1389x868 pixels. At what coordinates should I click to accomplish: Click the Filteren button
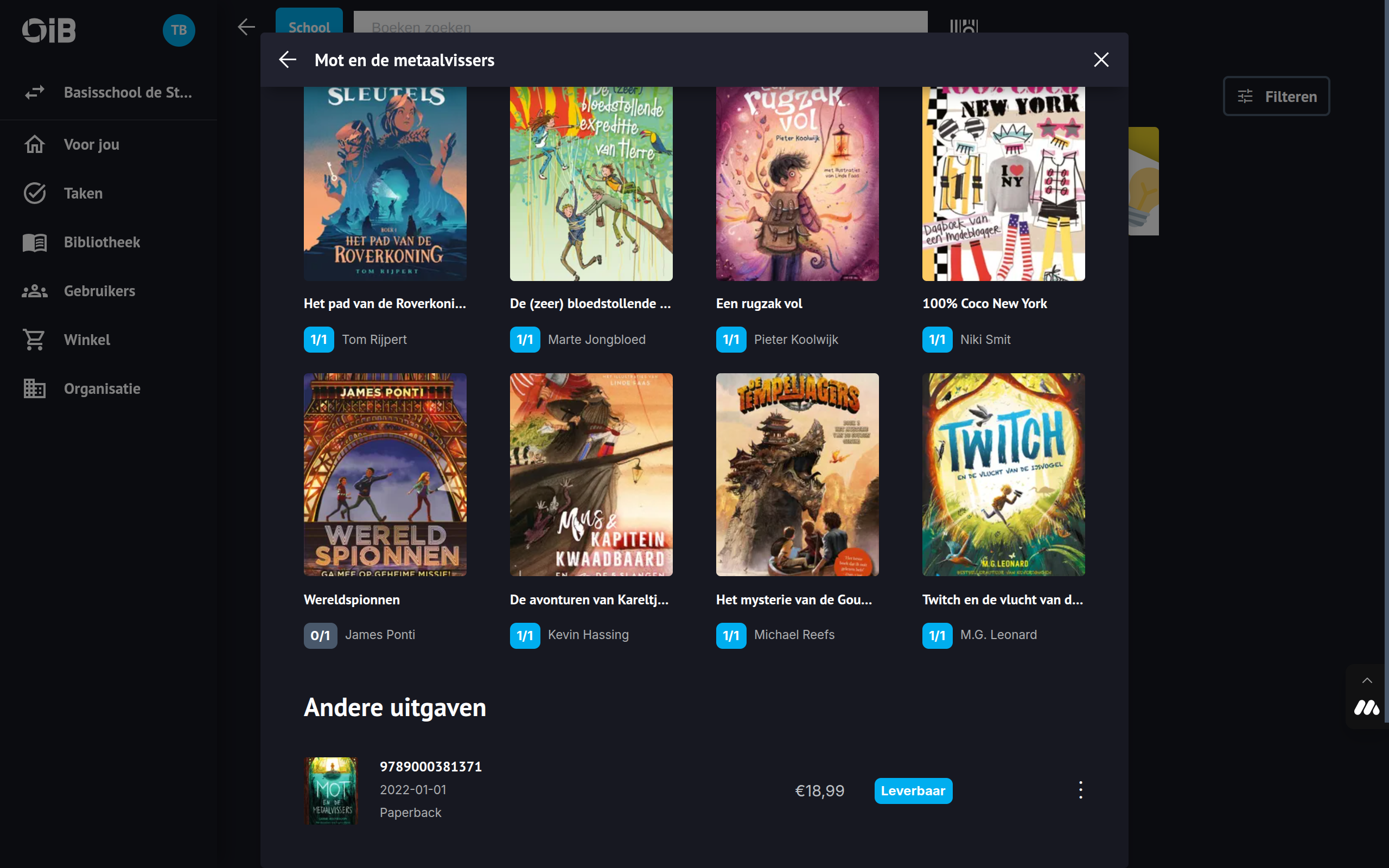point(1276,97)
